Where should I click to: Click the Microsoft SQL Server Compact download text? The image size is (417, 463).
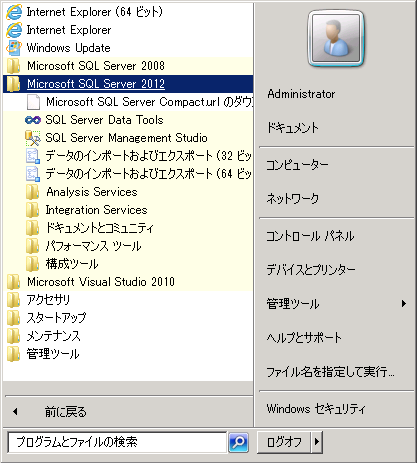[x=149, y=102]
